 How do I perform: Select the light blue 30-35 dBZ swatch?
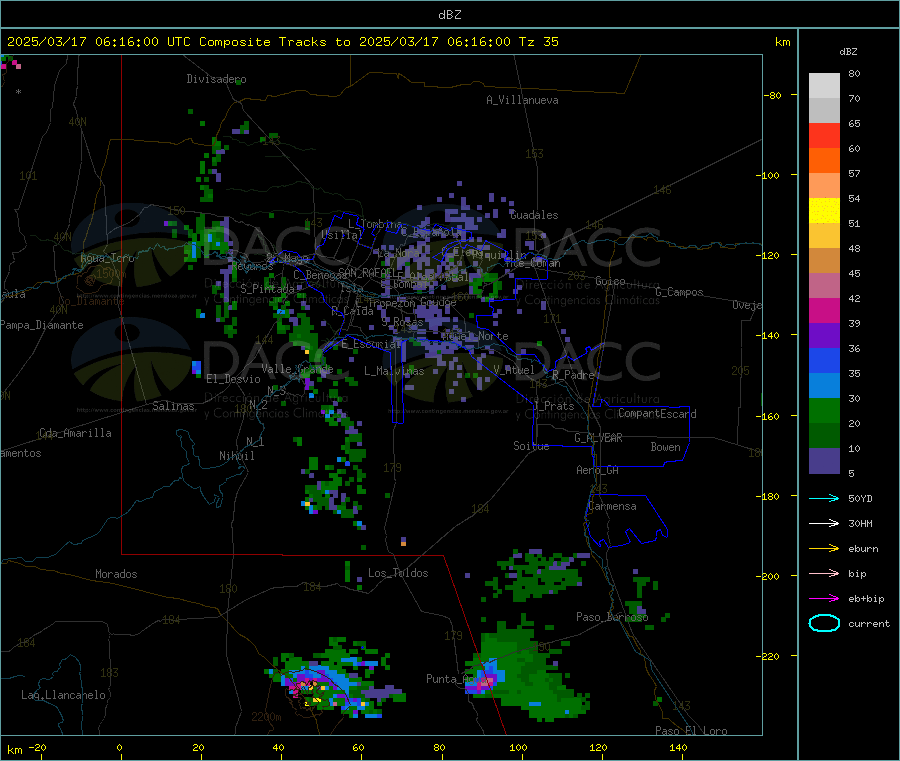824,386
